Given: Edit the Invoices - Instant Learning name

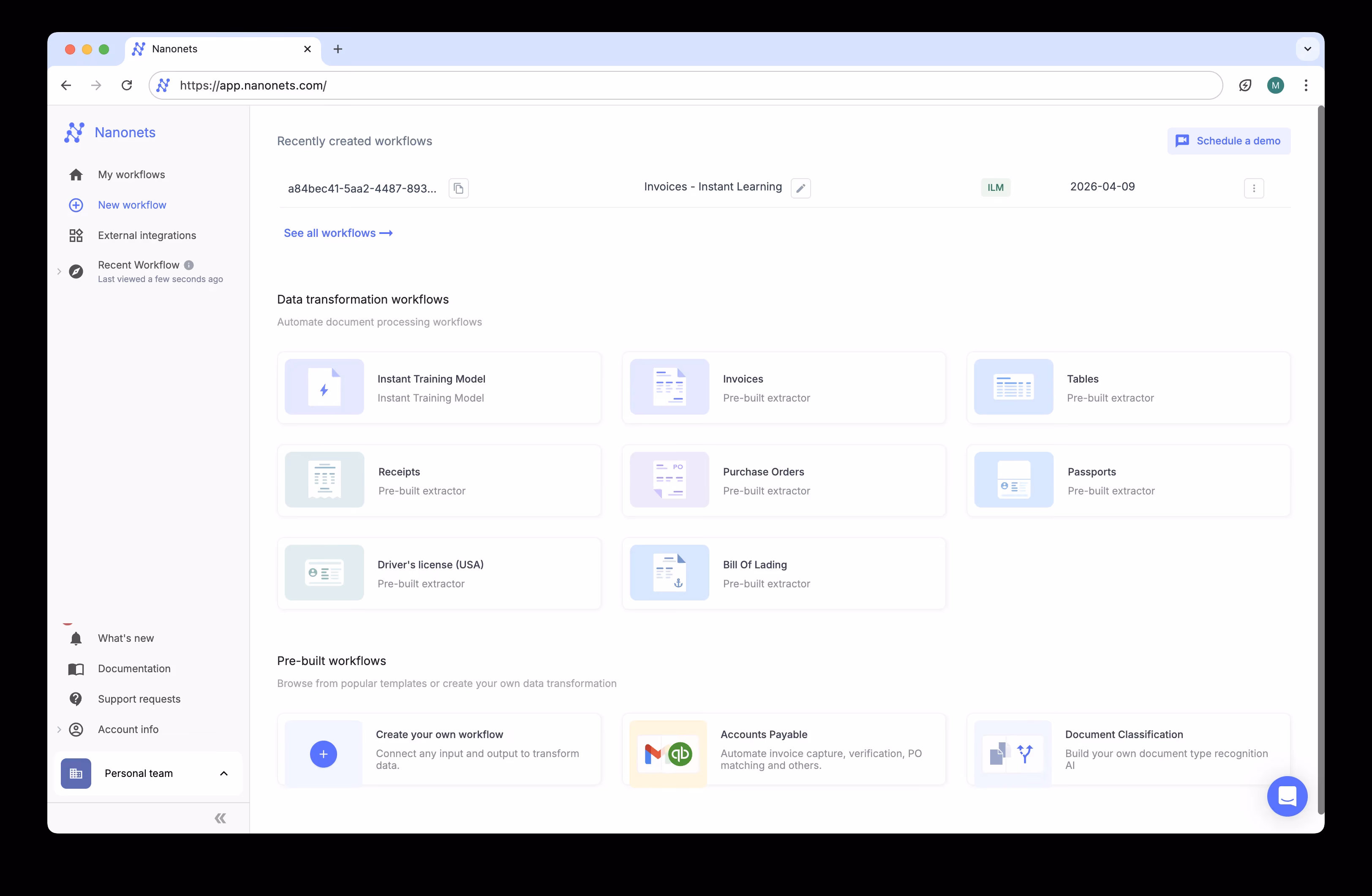Looking at the screenshot, I should click(x=801, y=188).
